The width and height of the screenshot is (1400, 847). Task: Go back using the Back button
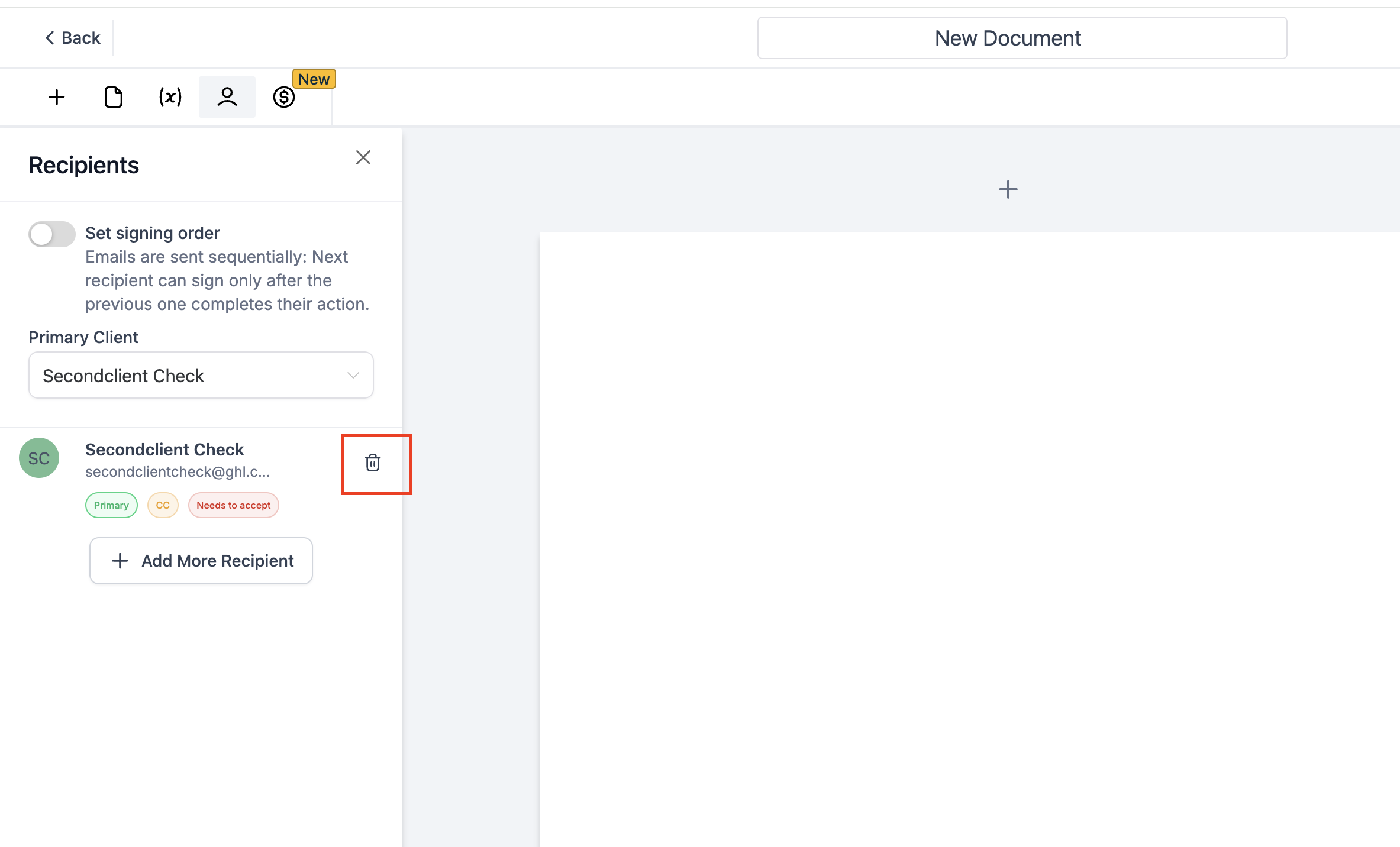pyautogui.click(x=73, y=38)
